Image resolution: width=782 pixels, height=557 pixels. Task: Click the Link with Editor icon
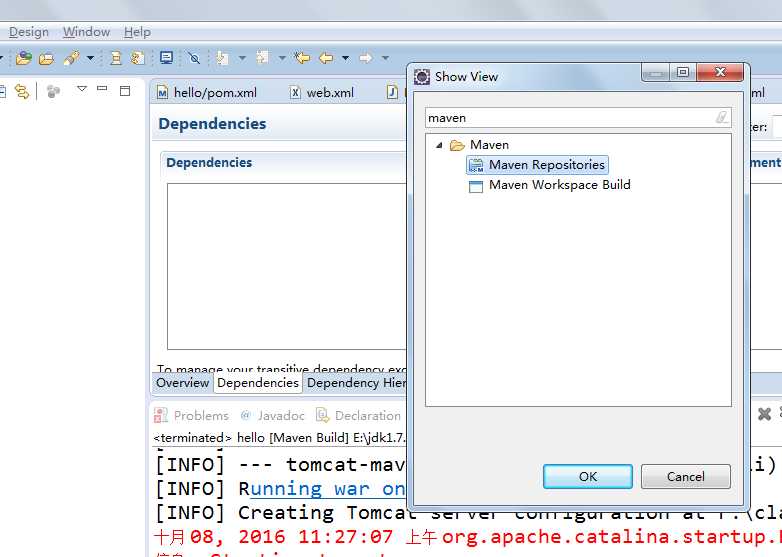click(x=22, y=92)
